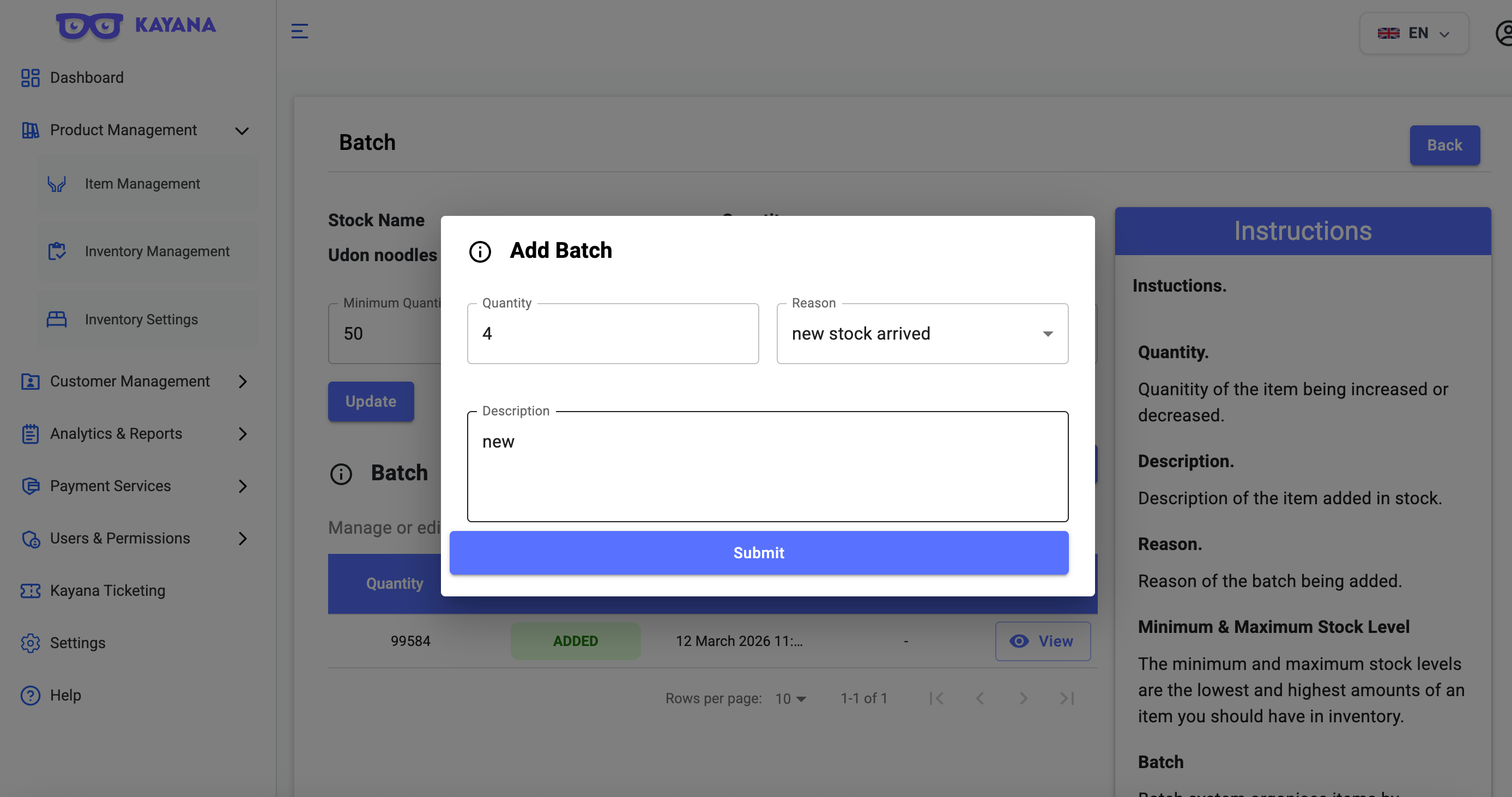
Task: Submit the Add Batch form
Action: (758, 553)
